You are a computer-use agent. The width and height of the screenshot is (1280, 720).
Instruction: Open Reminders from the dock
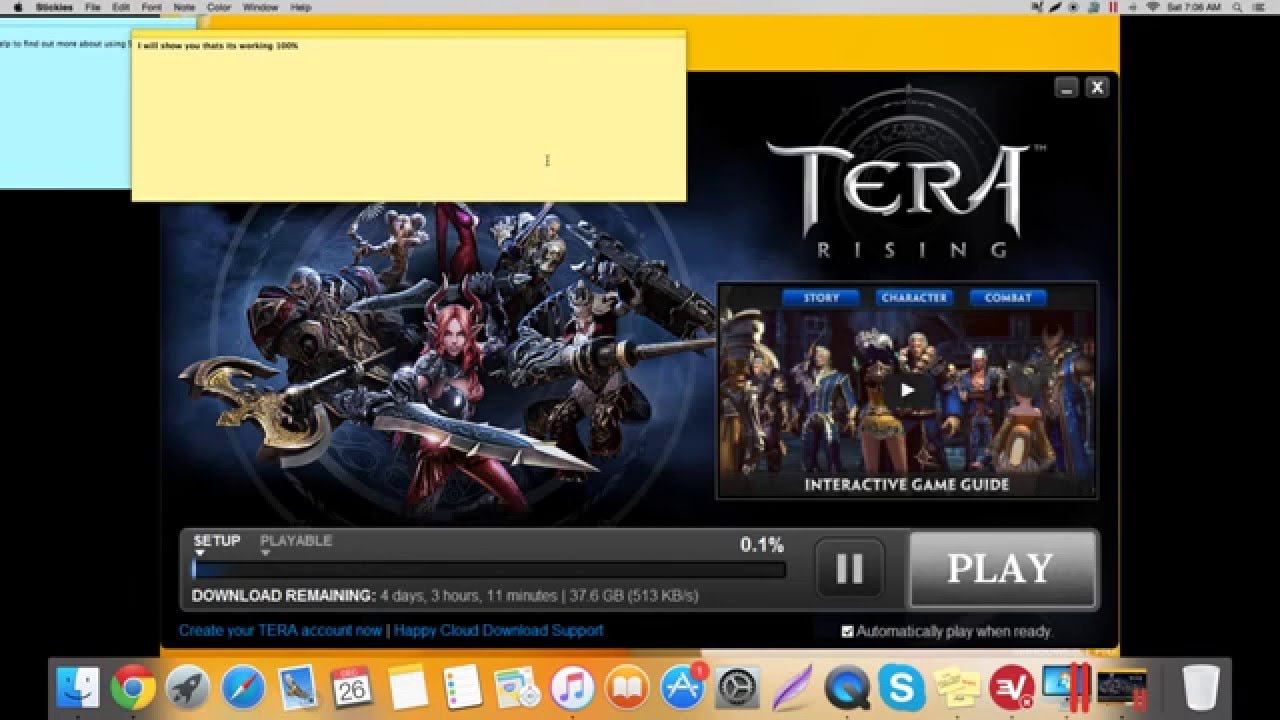coord(462,687)
